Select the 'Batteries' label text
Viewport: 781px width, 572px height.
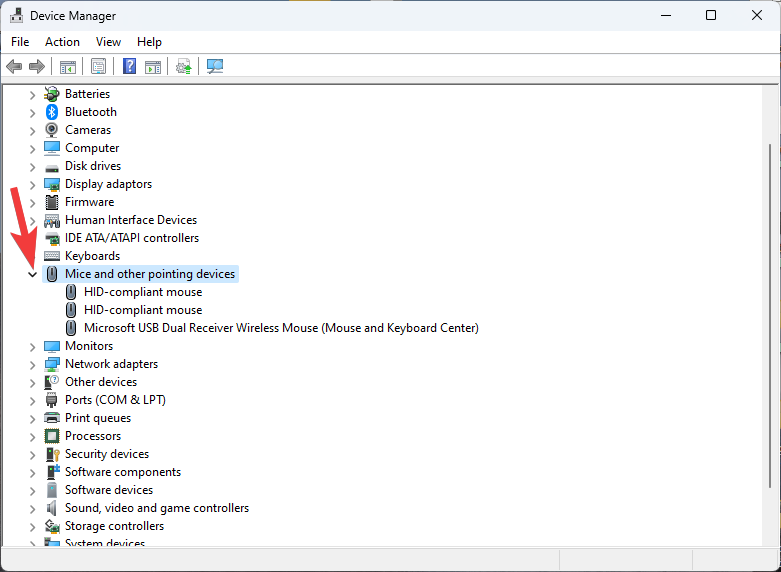(88, 94)
